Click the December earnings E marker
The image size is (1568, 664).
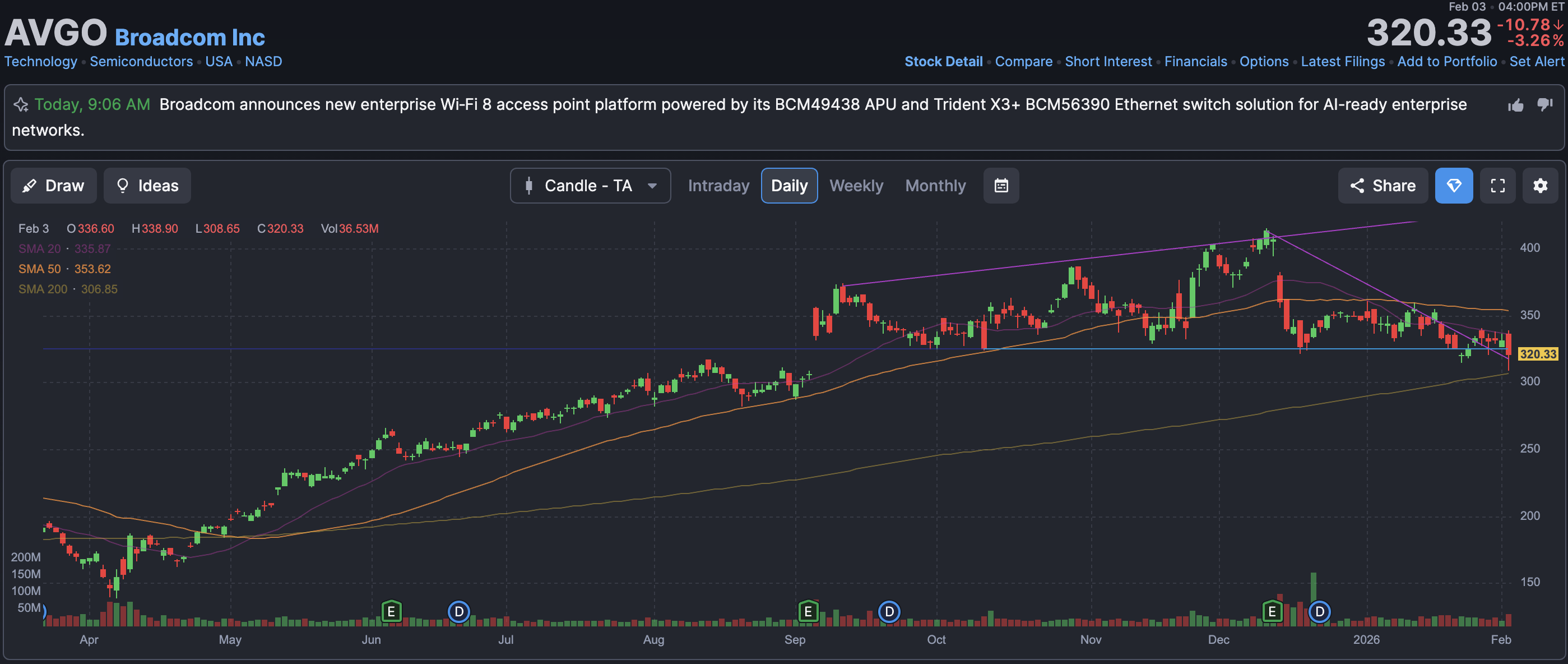[1272, 611]
